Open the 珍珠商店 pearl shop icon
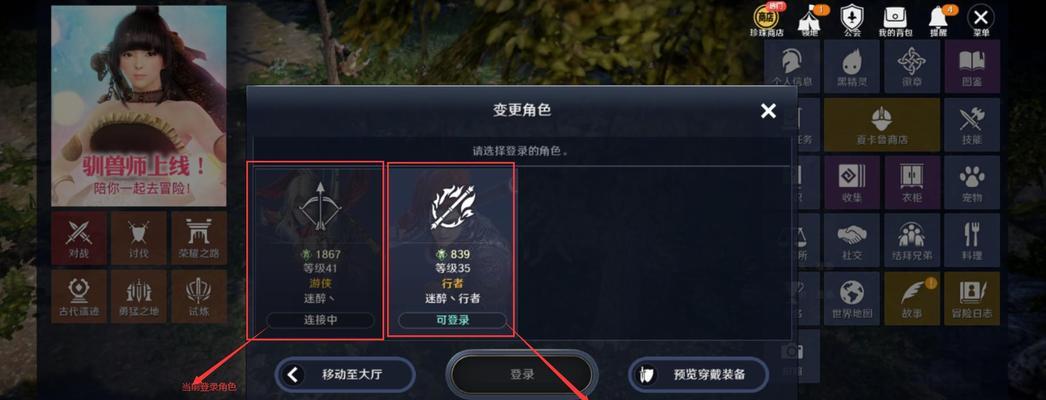 [x=766, y=21]
